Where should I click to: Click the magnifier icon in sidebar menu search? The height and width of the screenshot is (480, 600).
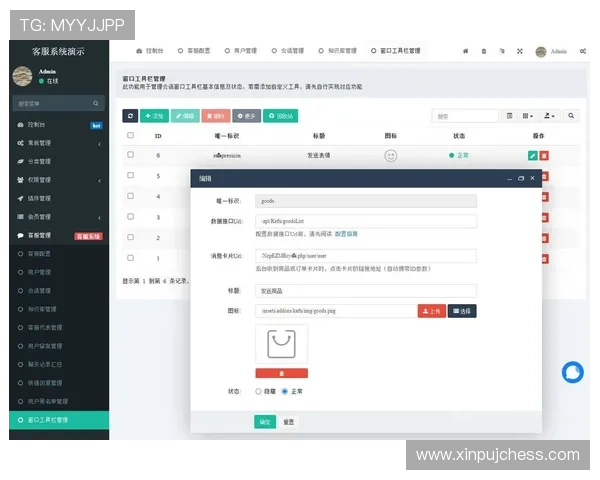(x=96, y=103)
